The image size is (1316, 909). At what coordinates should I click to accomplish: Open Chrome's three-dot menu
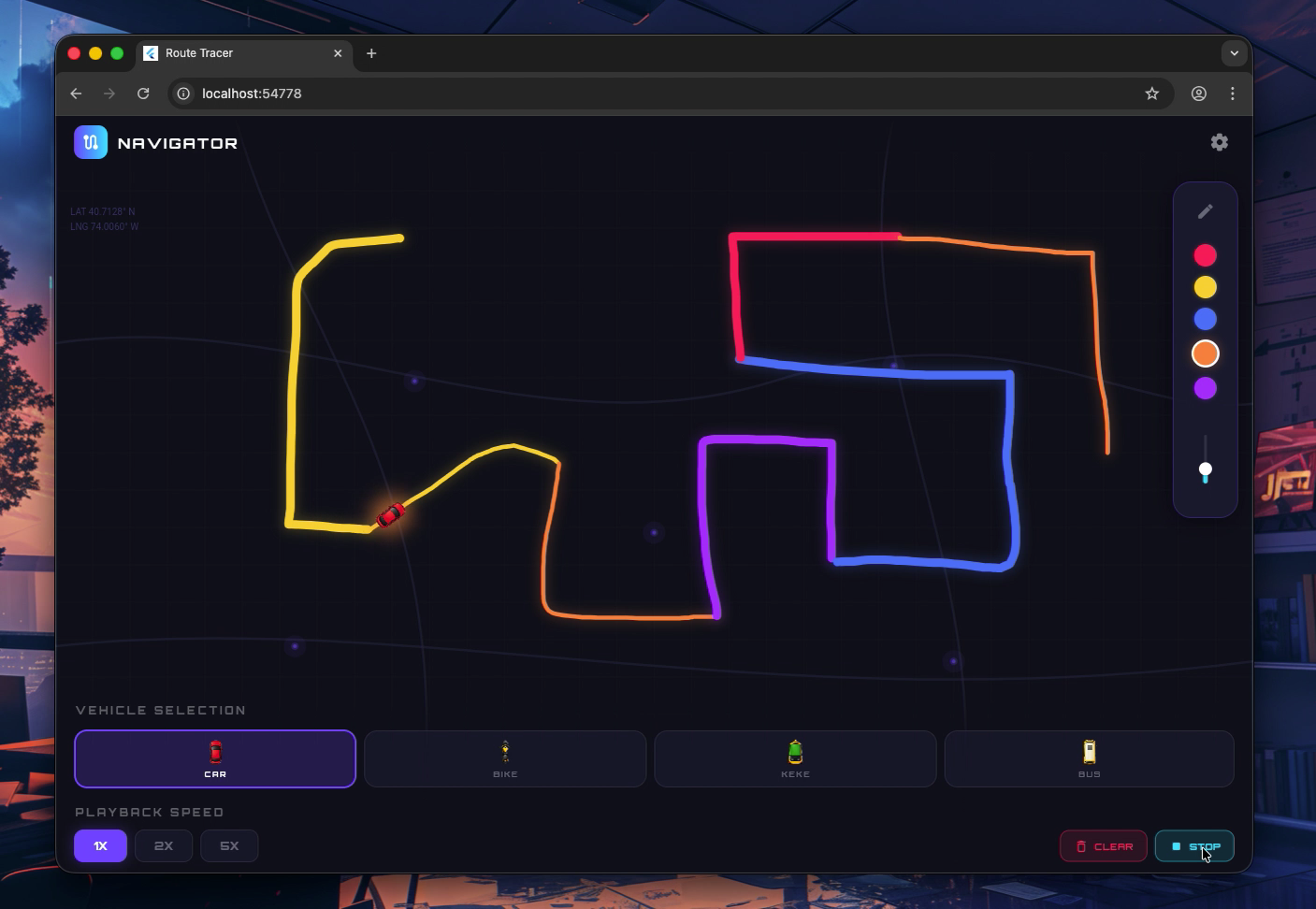(x=1233, y=94)
